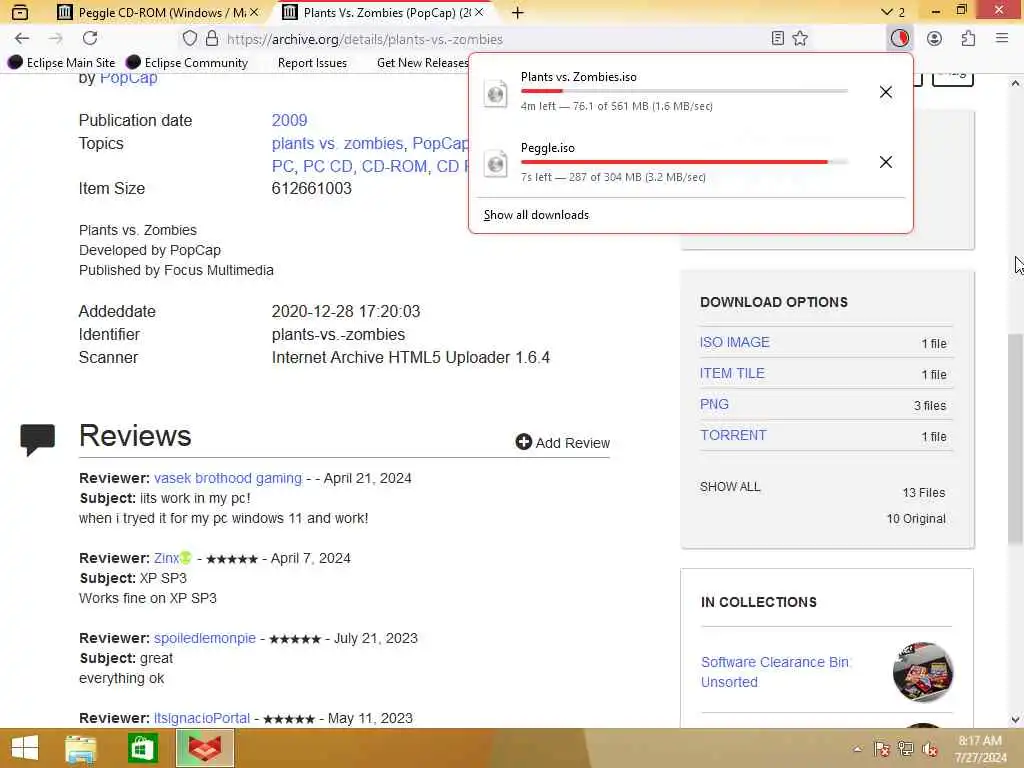The height and width of the screenshot is (768, 1024).
Task: Open the Windows Start button
Action: pos(25,748)
